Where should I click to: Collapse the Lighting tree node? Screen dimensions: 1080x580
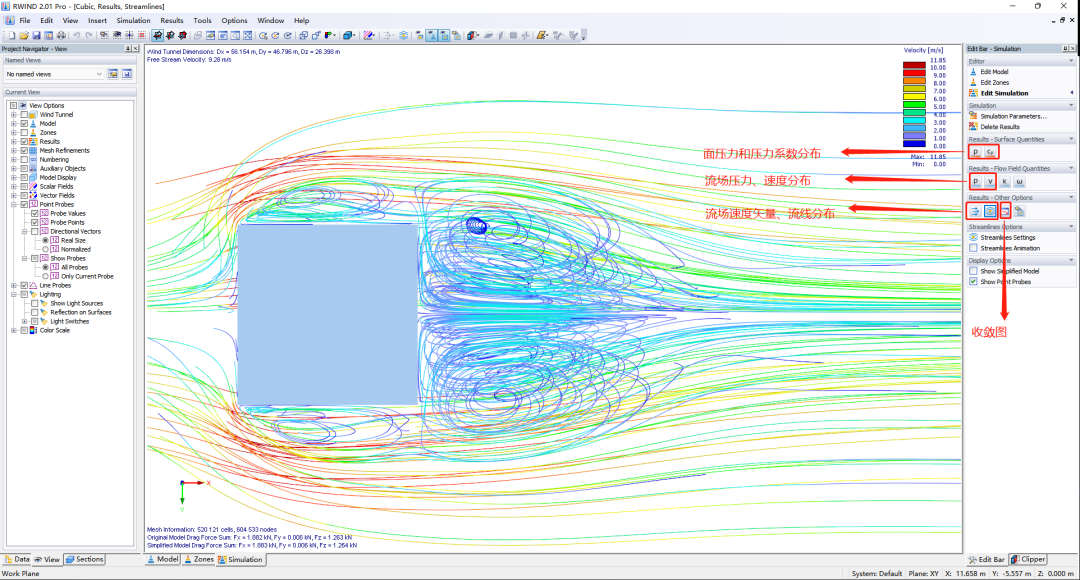[x=13, y=294]
